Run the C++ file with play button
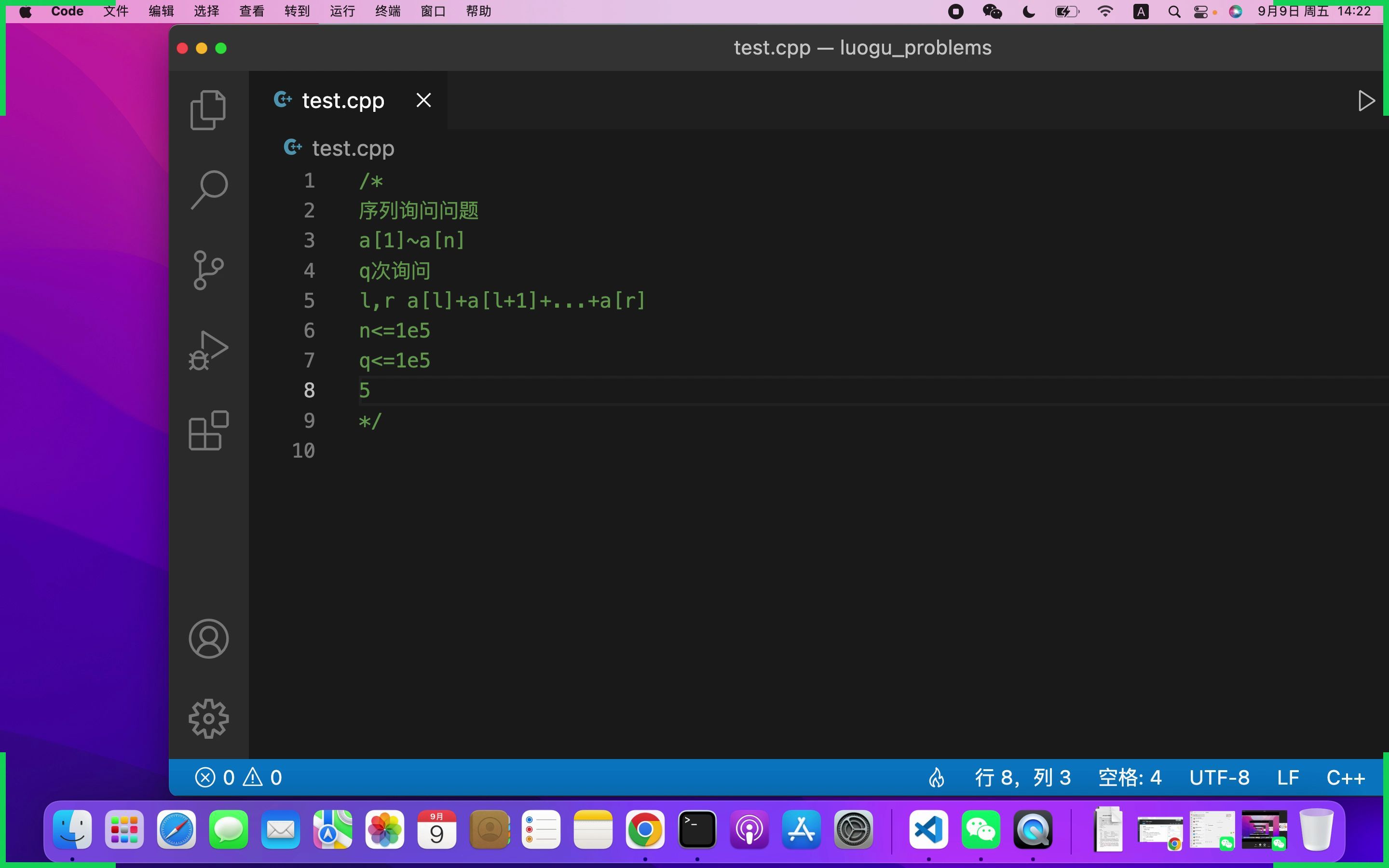The image size is (1389, 868). 1367,100
